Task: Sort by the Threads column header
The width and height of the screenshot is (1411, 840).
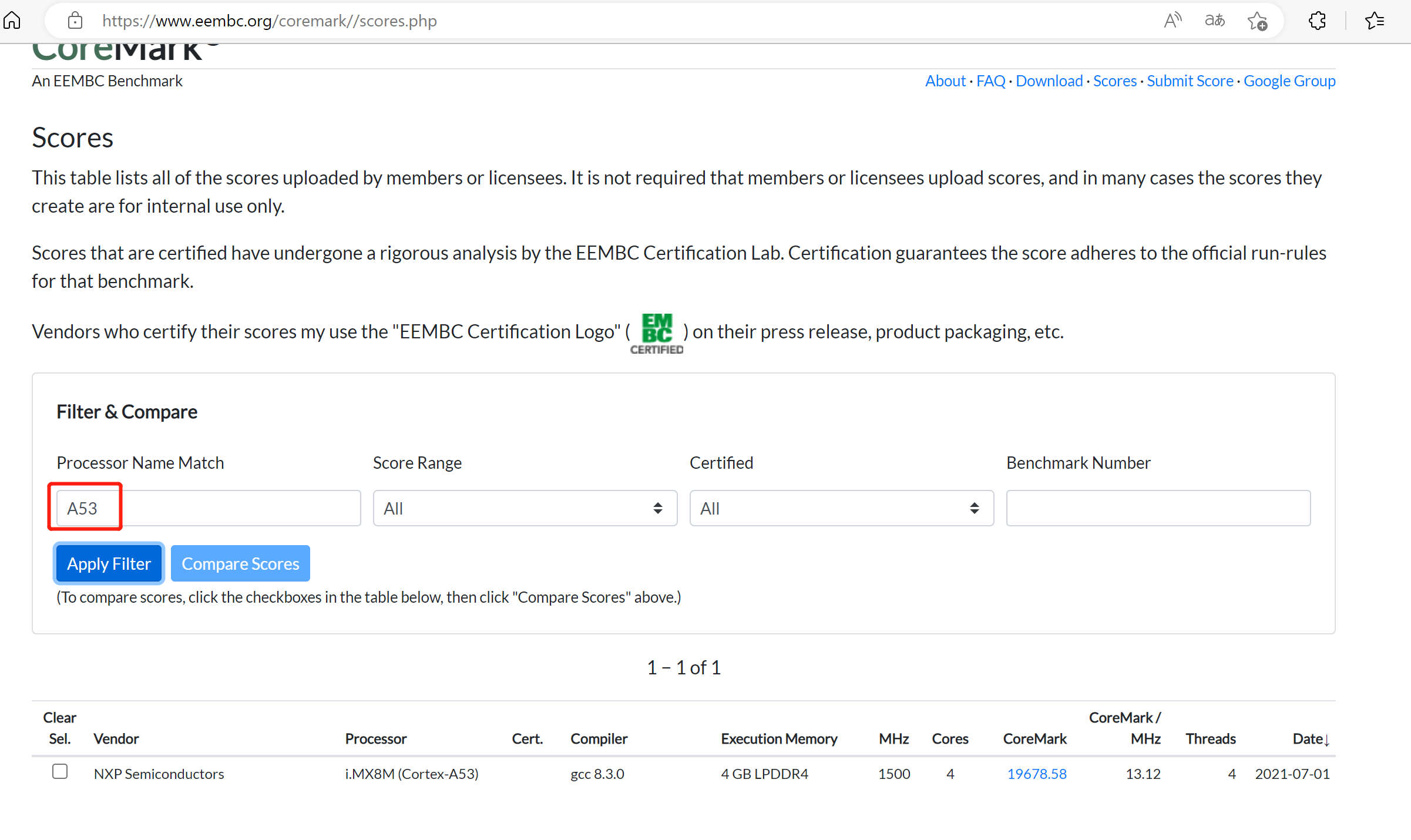Action: [1210, 738]
